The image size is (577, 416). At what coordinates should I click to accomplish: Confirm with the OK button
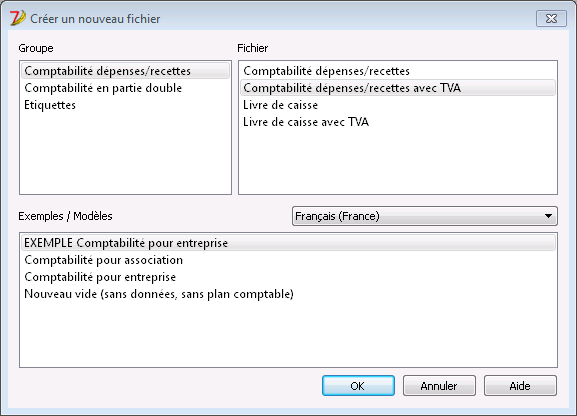358,386
